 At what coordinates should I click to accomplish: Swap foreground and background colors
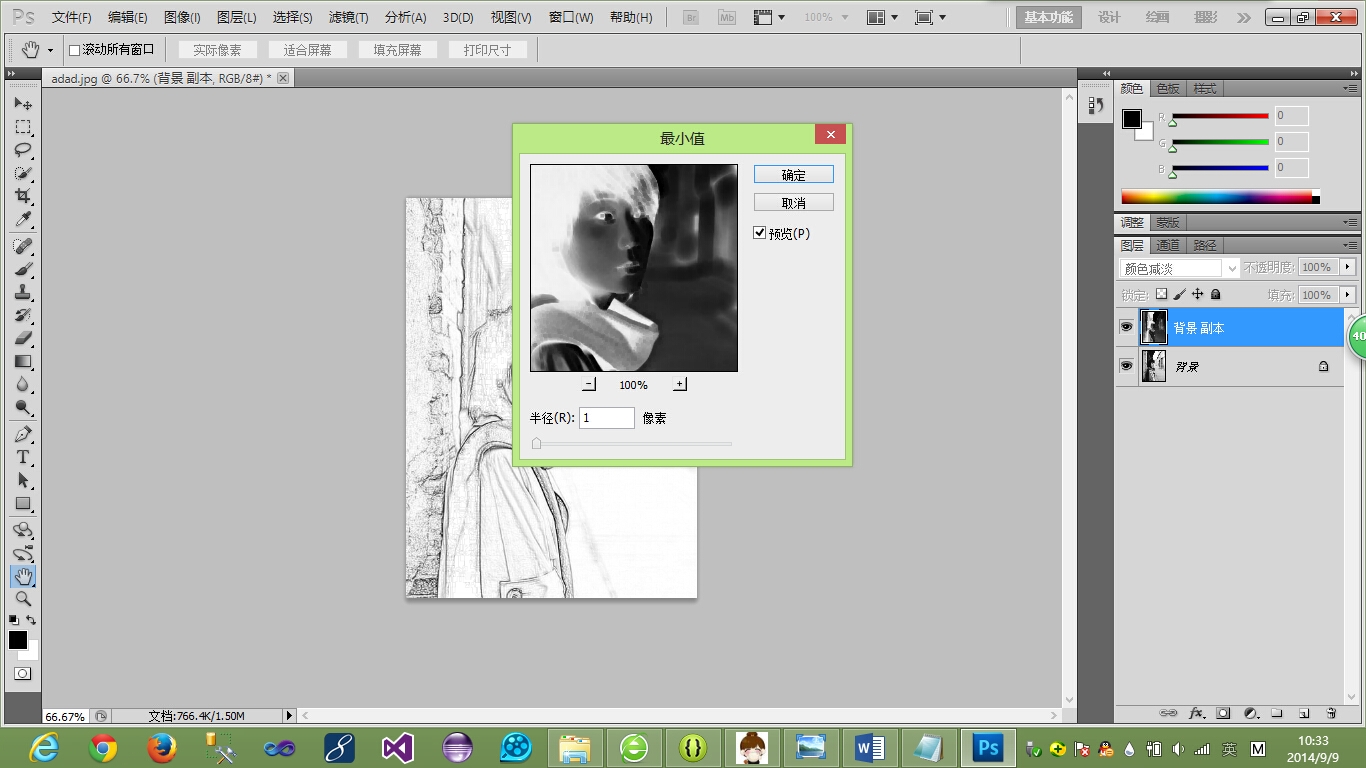tap(31, 620)
